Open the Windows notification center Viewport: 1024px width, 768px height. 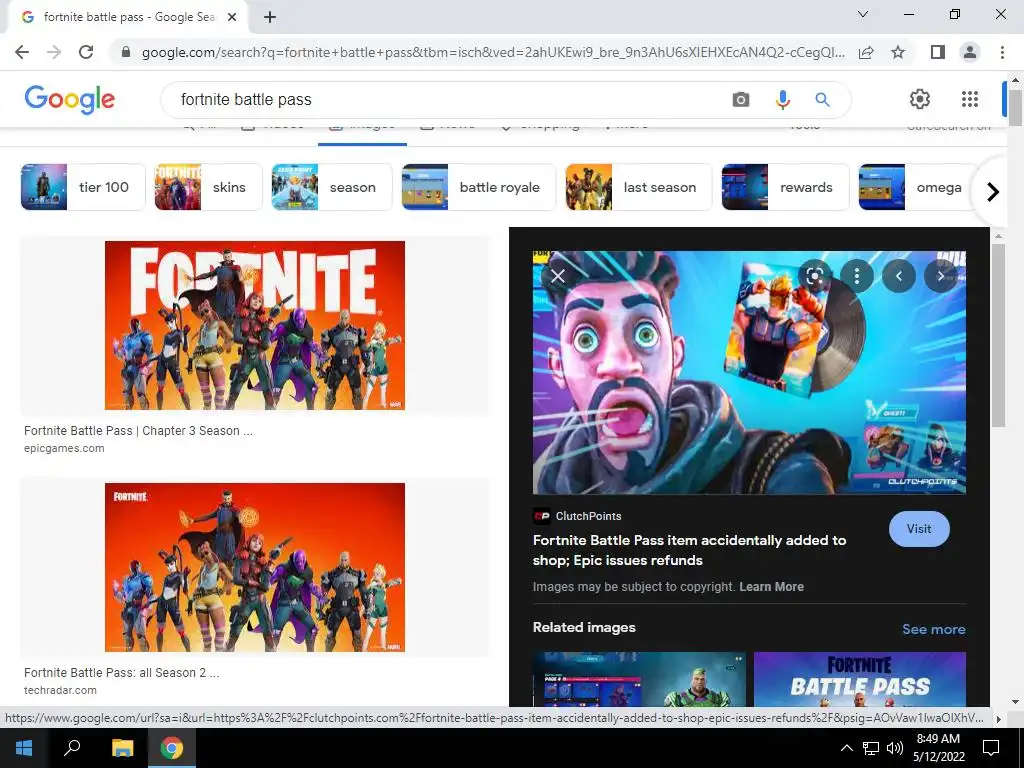[991, 748]
